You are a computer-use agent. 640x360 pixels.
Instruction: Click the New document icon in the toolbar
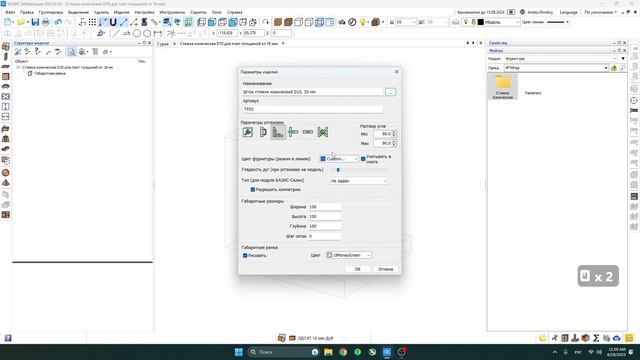(8, 22)
